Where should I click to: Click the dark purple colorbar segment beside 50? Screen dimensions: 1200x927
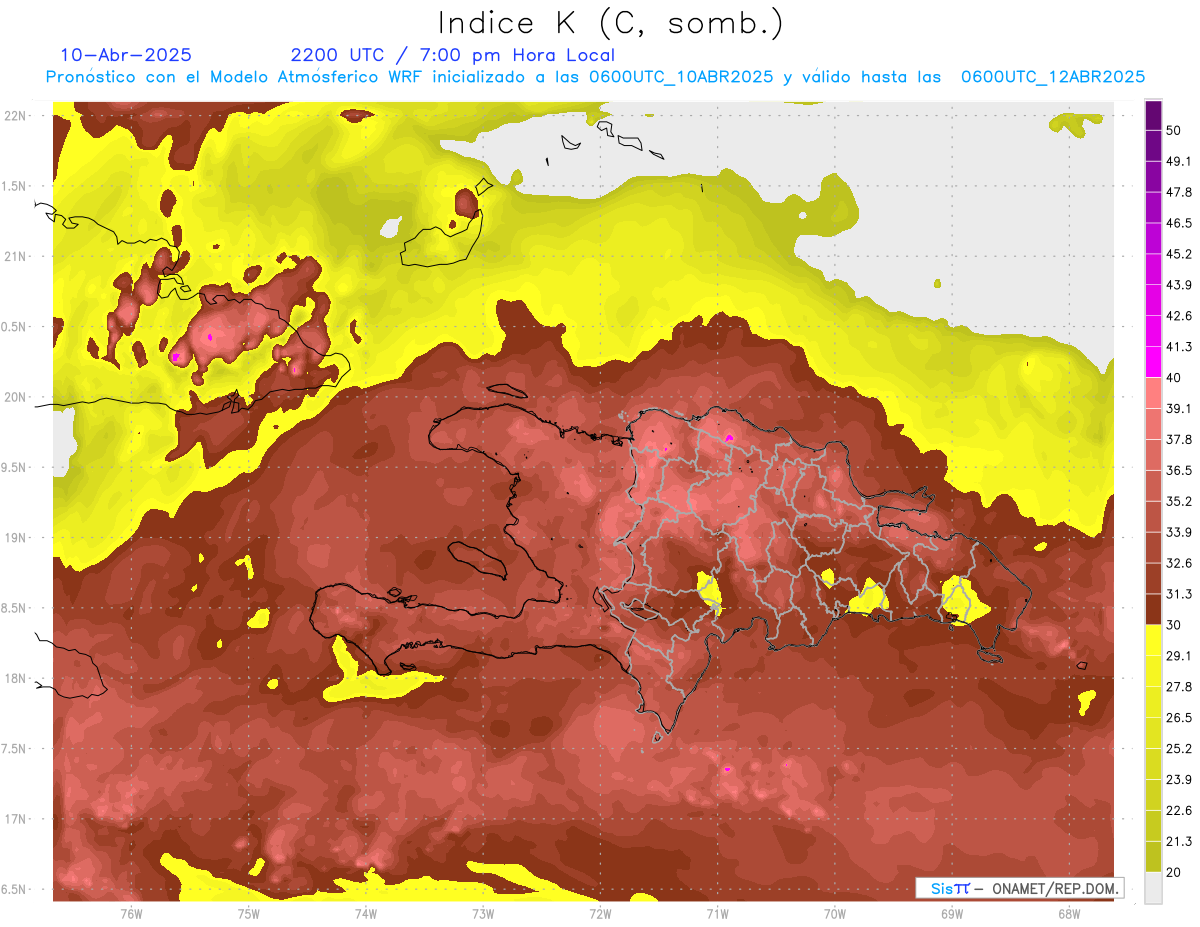(1153, 115)
